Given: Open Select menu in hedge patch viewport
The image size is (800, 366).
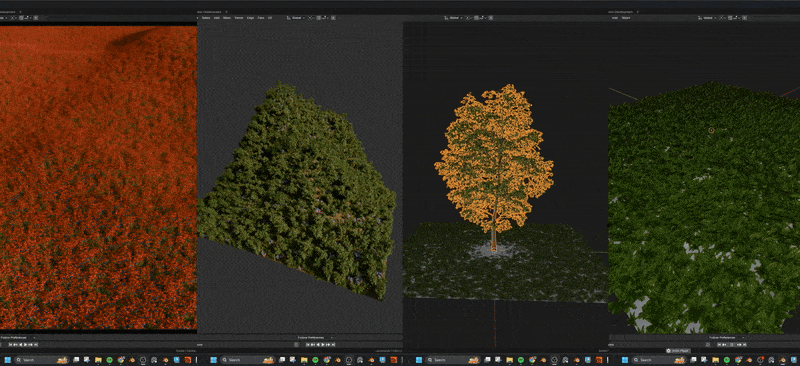Looking at the screenshot, I should click(x=206, y=17).
